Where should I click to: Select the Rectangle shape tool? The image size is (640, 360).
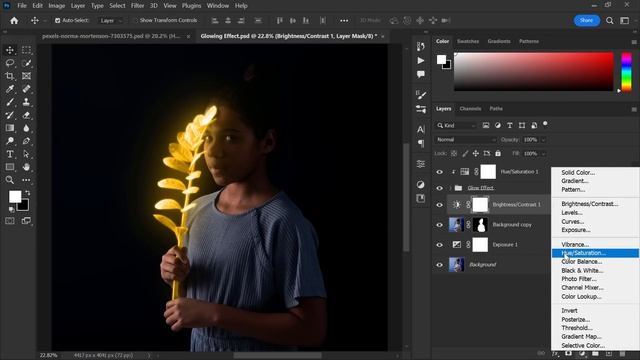pos(10,167)
